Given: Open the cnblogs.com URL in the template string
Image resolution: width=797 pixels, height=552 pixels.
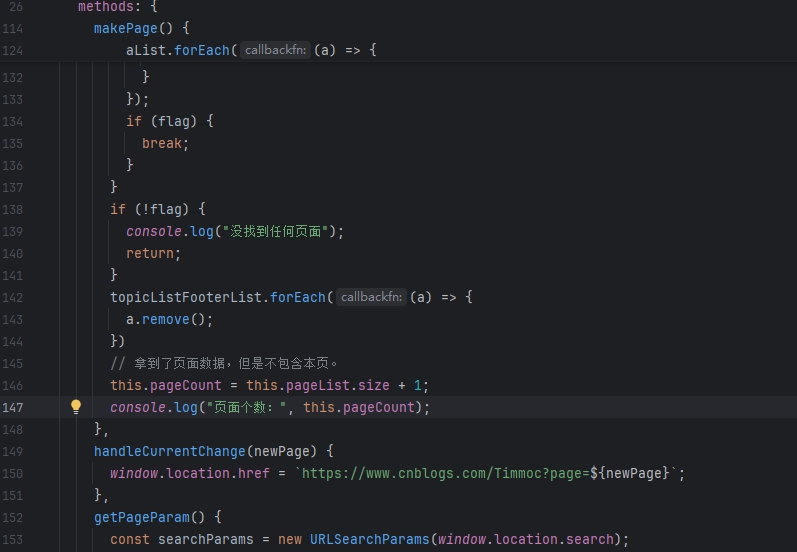Looking at the screenshot, I should (x=445, y=473).
